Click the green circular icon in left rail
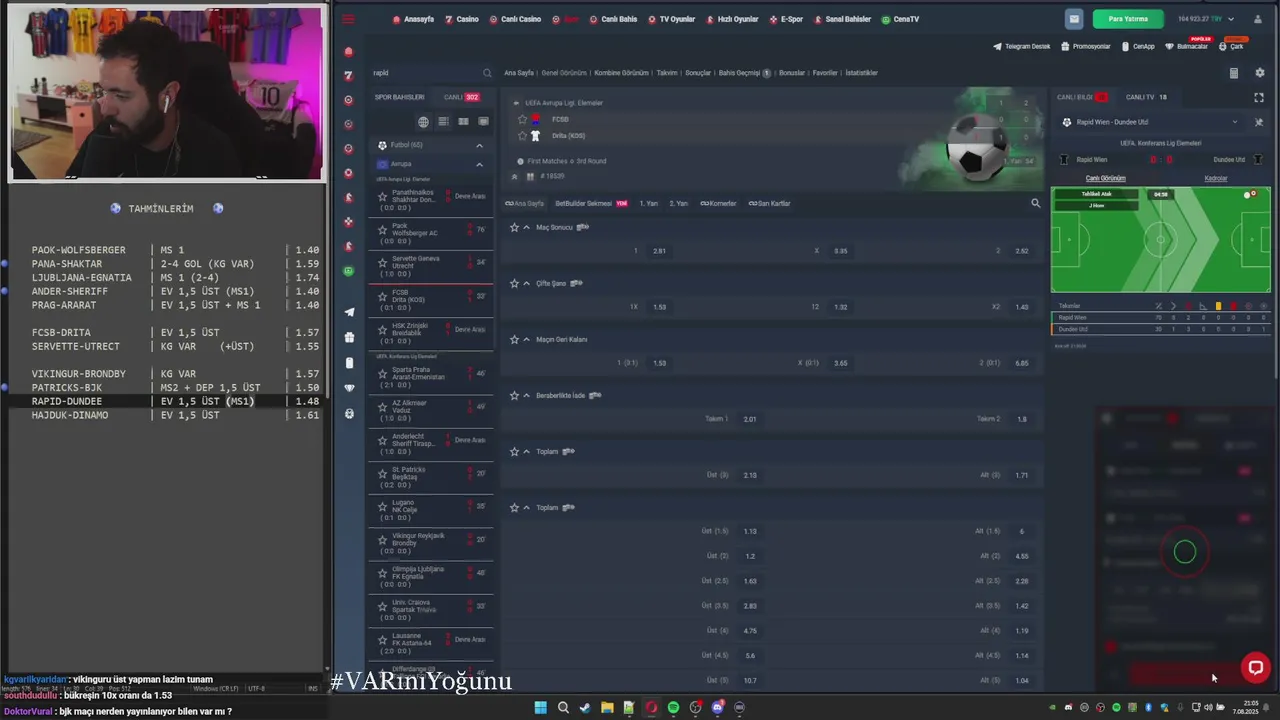Screen dimensions: 1280x720 348,271
